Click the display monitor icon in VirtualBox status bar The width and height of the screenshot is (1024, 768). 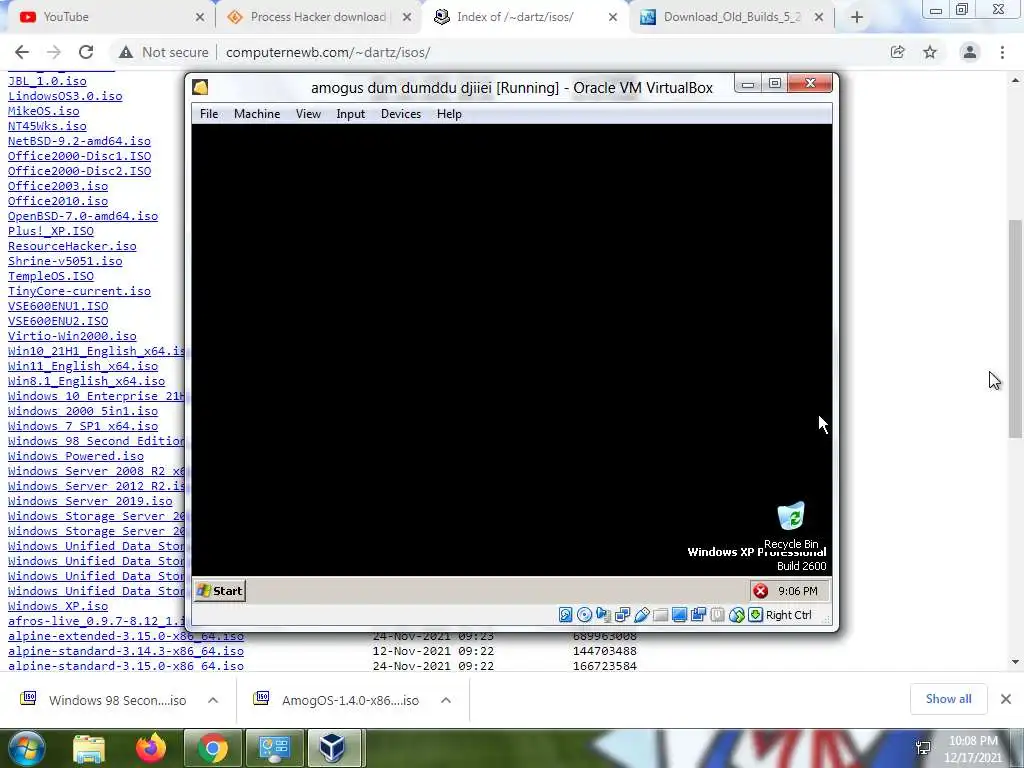coord(679,615)
